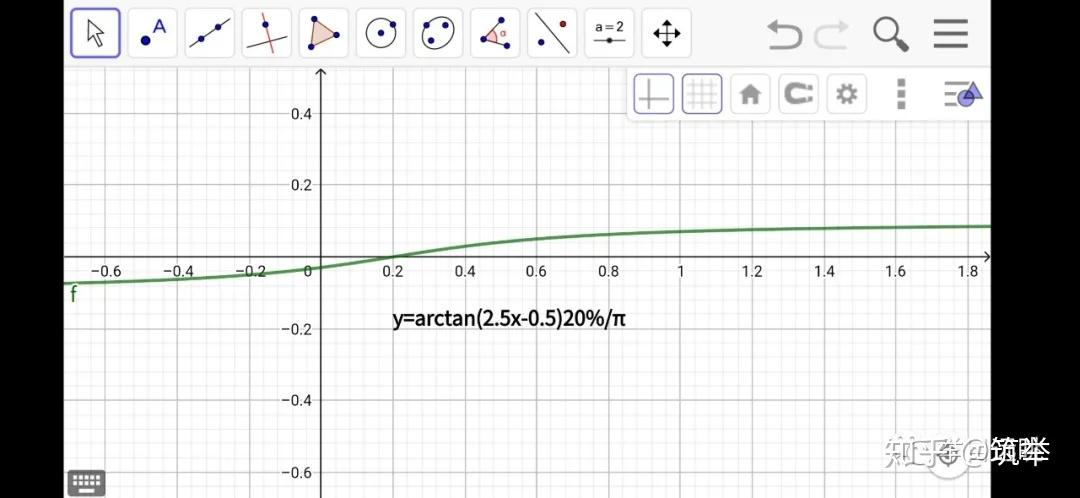The width and height of the screenshot is (1080, 498).
Task: Undo the last action
Action: 785,34
